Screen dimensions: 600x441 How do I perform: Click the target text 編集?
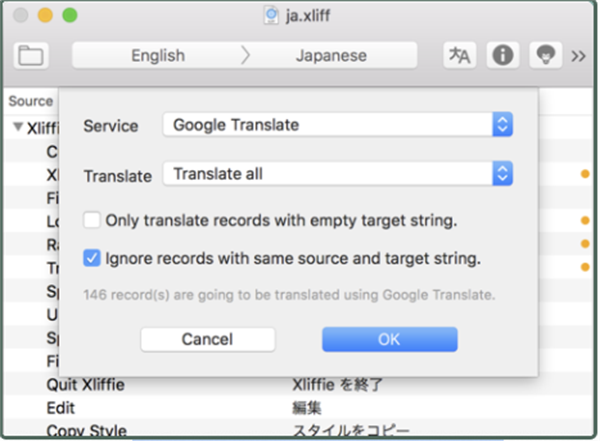click(307, 408)
